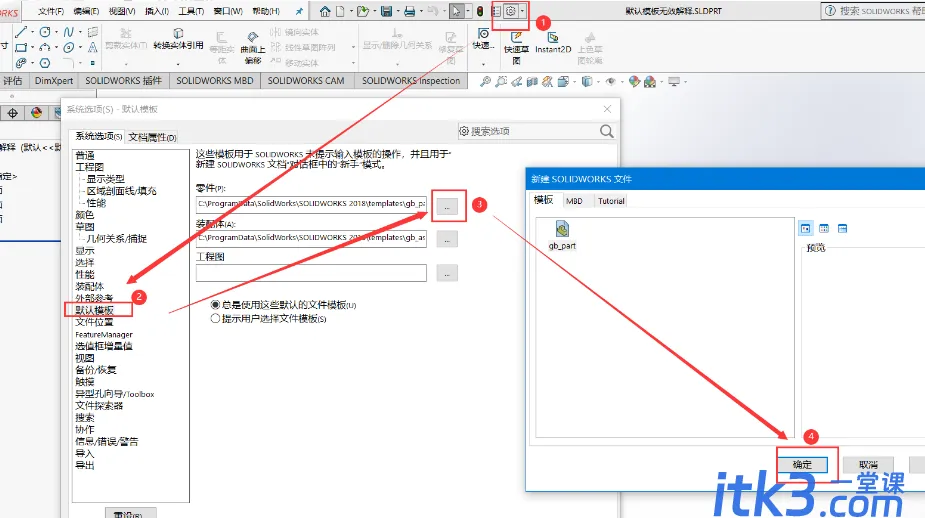Click 快速草图 rapid sketch tool
The height and width of the screenshot is (518, 925).
pos(516,47)
